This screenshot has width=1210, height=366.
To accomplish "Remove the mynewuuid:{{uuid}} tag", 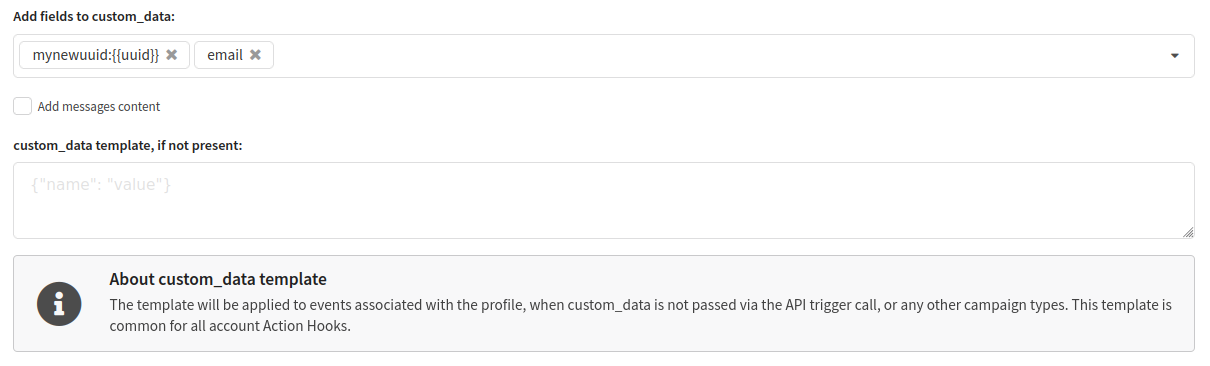I will [172, 55].
